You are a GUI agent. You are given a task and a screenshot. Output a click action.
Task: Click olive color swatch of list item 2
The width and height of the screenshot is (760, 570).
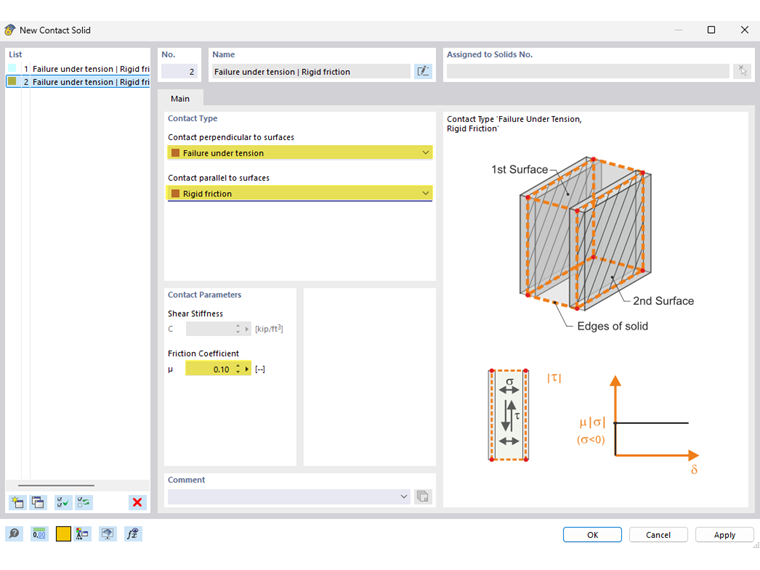12,81
